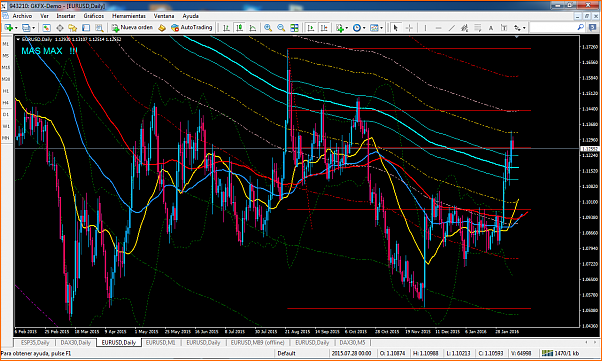The image size is (602, 361).
Task: Select the Vertical Line drawing tool
Action: pos(425,28)
